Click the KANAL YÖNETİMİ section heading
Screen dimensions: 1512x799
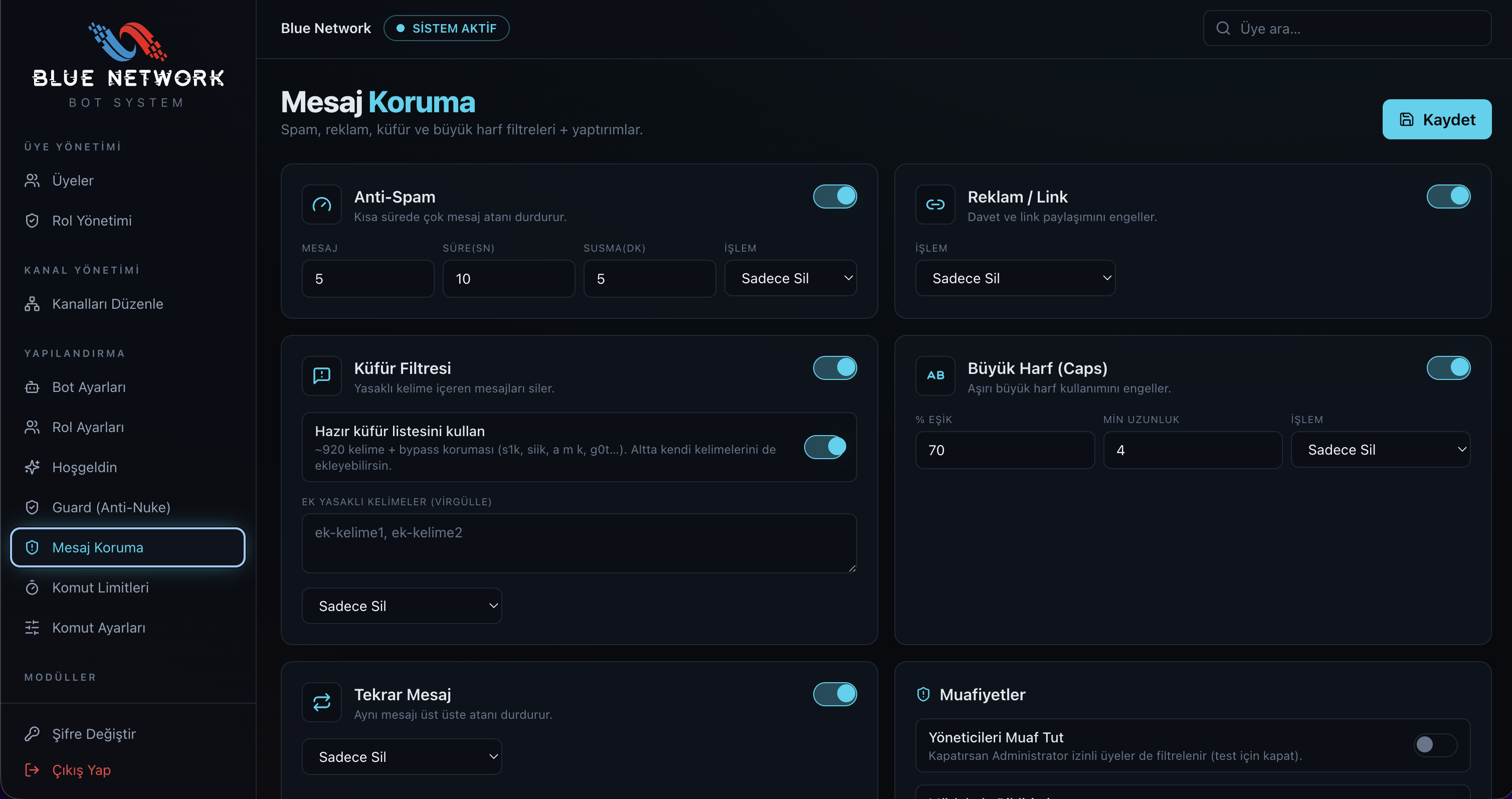click(x=82, y=270)
